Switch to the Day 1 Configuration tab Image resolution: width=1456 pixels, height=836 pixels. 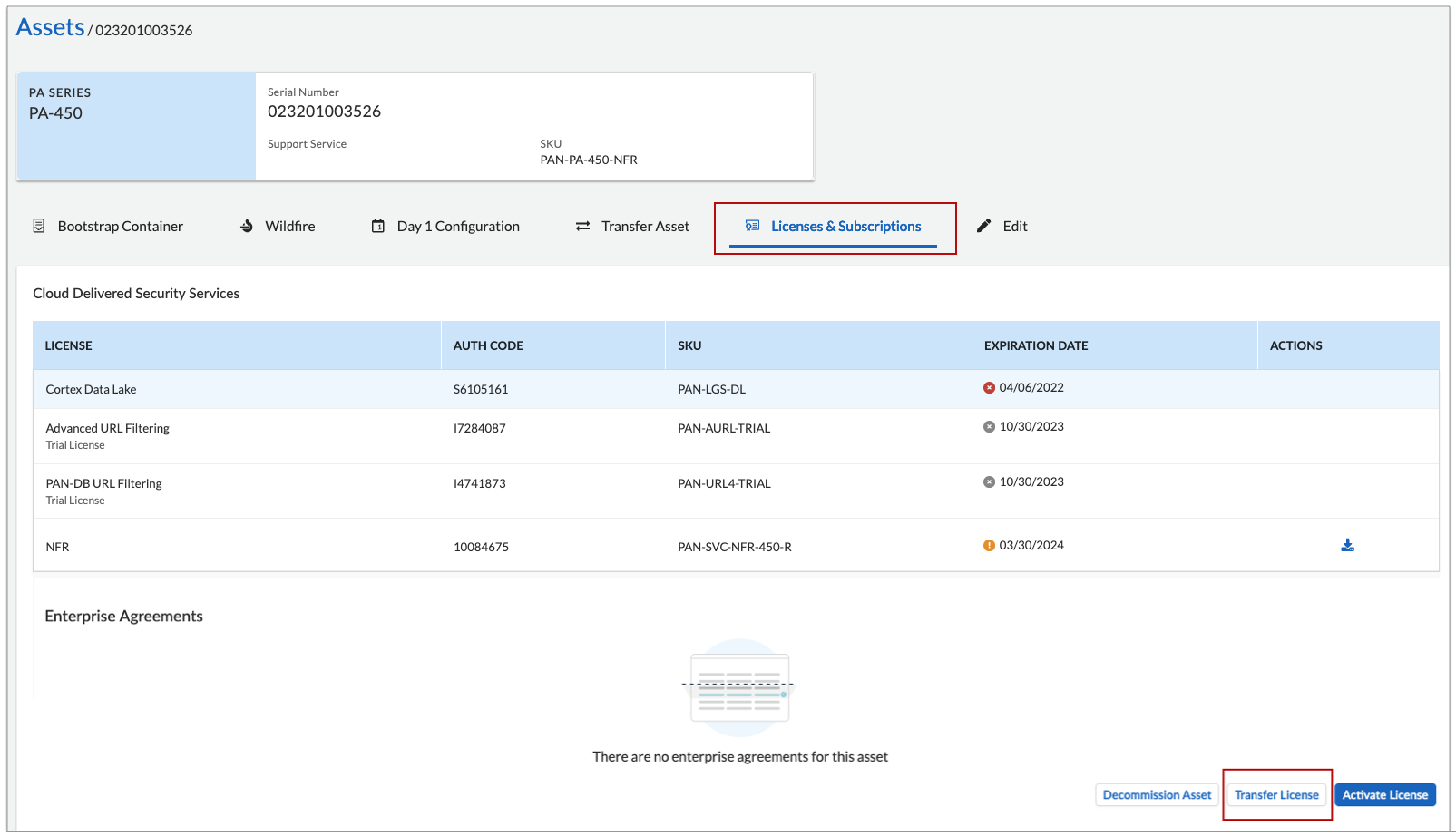[457, 226]
